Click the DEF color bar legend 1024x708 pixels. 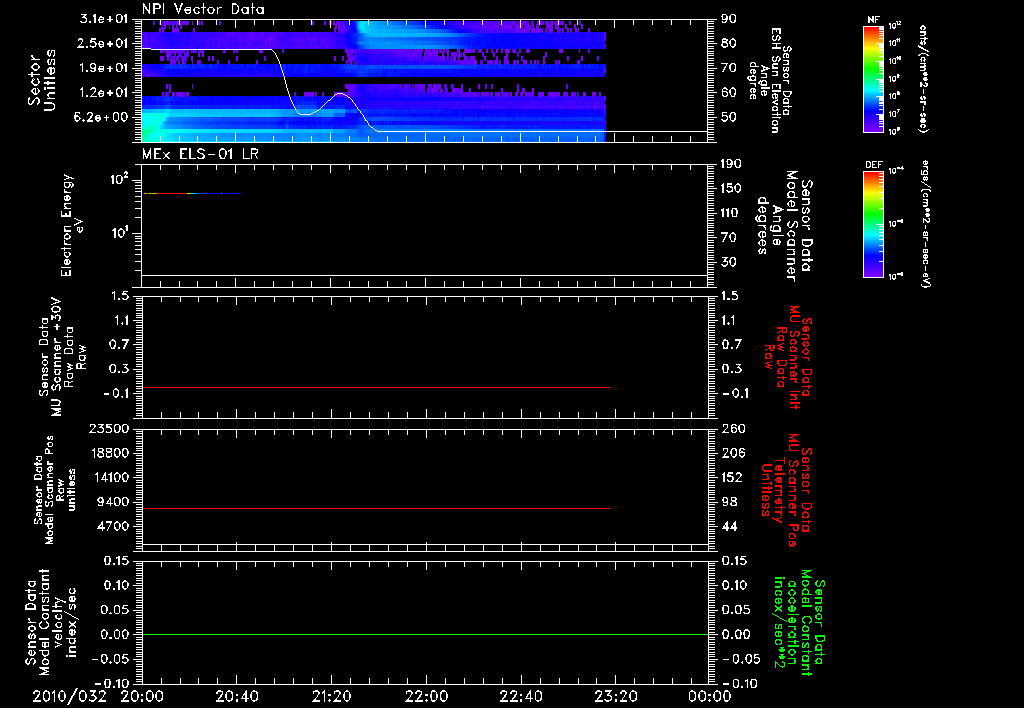[874, 224]
